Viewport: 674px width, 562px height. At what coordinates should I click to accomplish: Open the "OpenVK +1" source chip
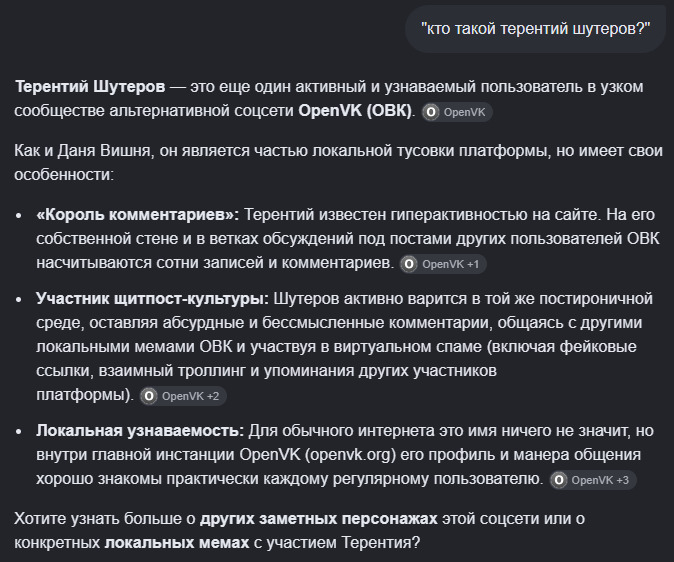tap(443, 264)
